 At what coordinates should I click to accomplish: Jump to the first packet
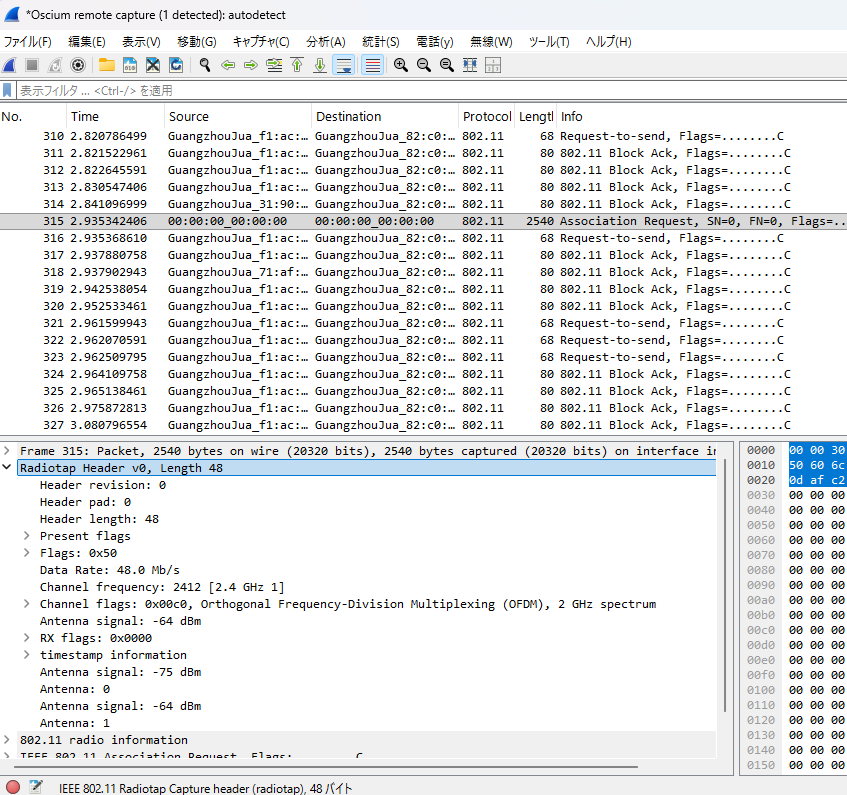297,65
